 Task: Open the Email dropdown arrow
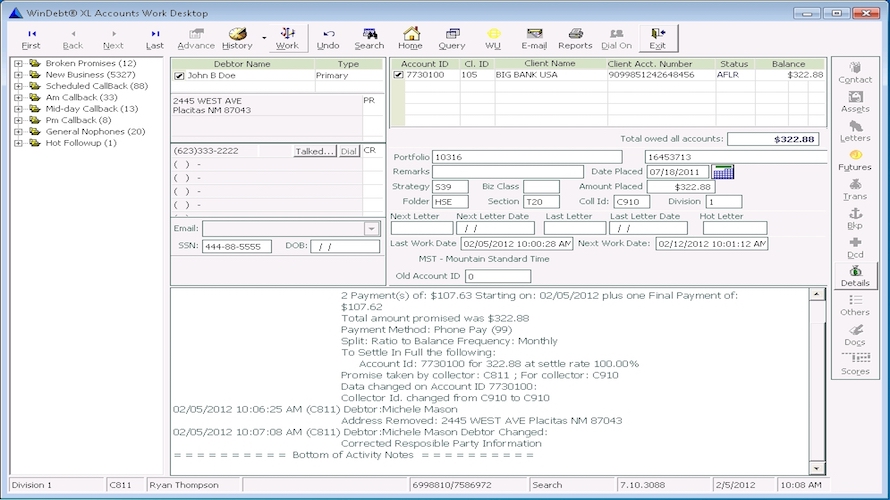[x=371, y=229]
